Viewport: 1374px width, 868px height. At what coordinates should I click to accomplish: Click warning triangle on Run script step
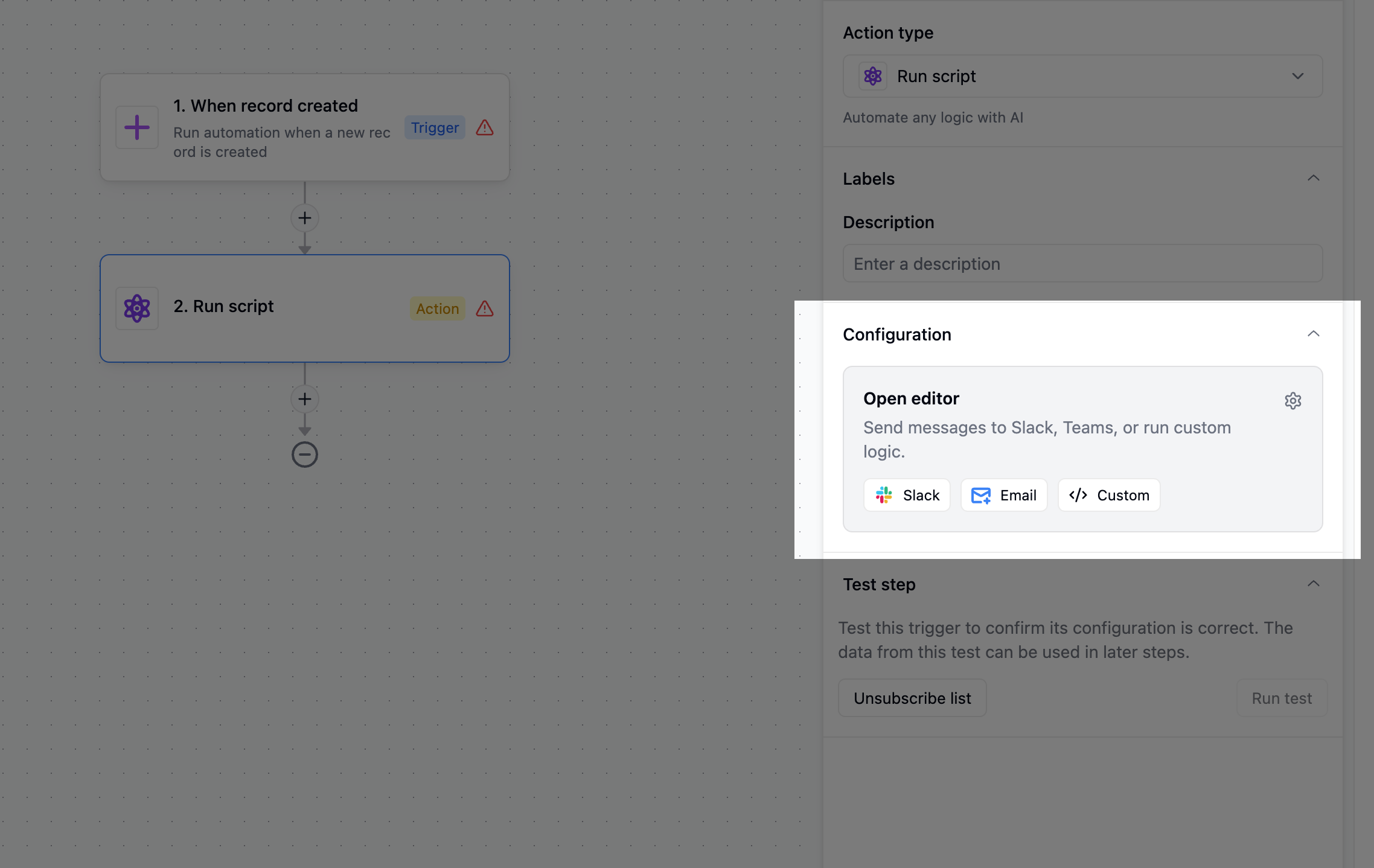485,308
